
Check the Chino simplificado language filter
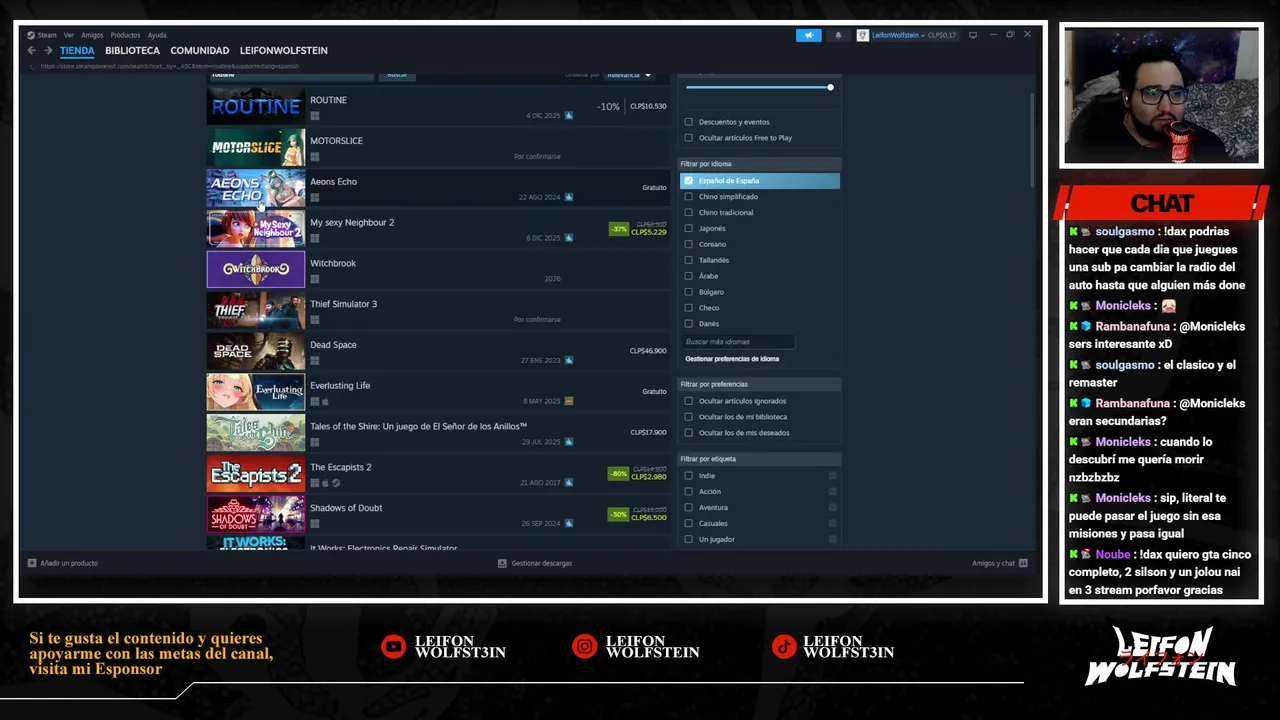pyautogui.click(x=688, y=197)
